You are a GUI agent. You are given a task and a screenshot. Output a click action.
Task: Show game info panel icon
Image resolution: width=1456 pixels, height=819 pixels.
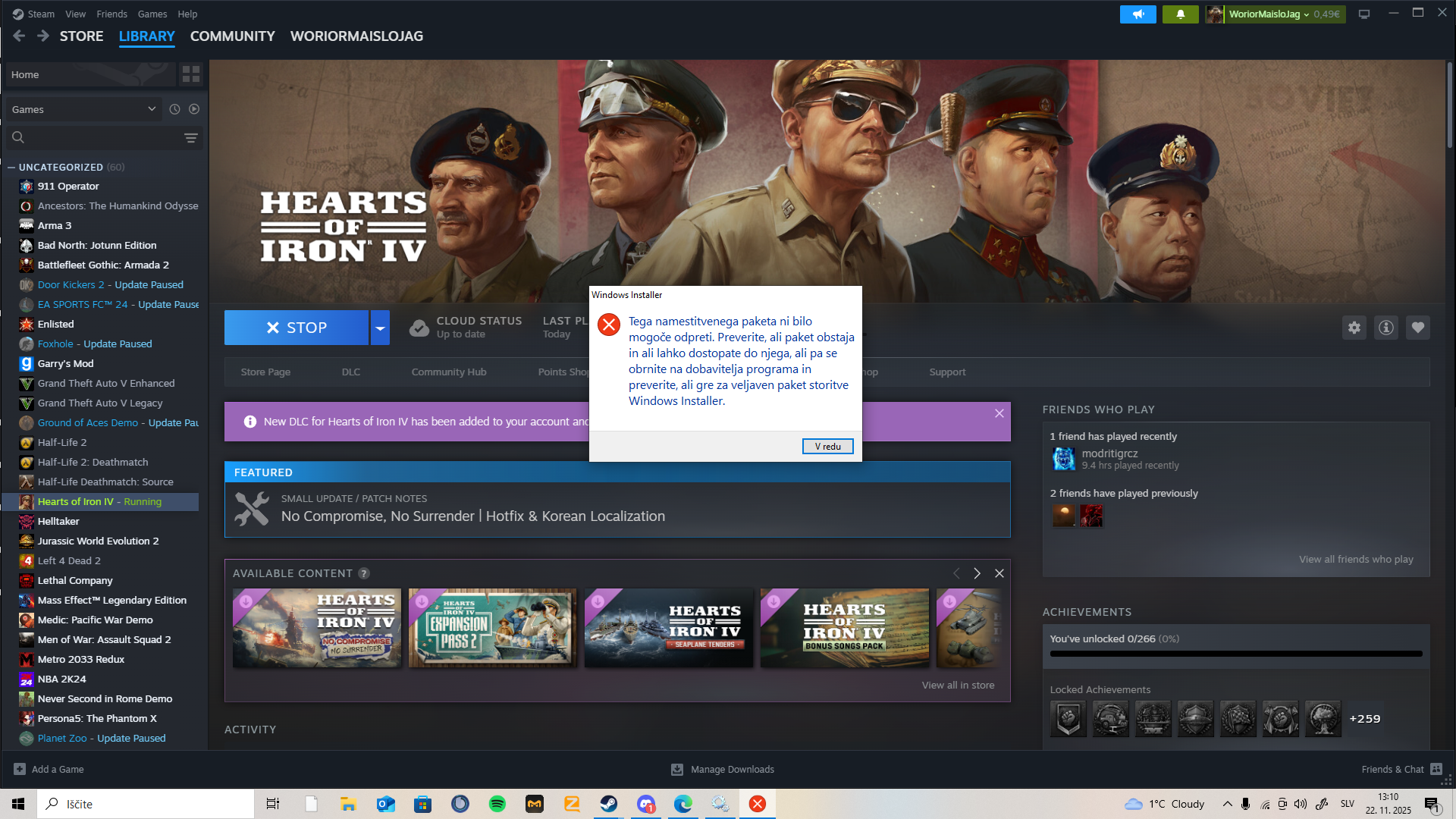1386,328
